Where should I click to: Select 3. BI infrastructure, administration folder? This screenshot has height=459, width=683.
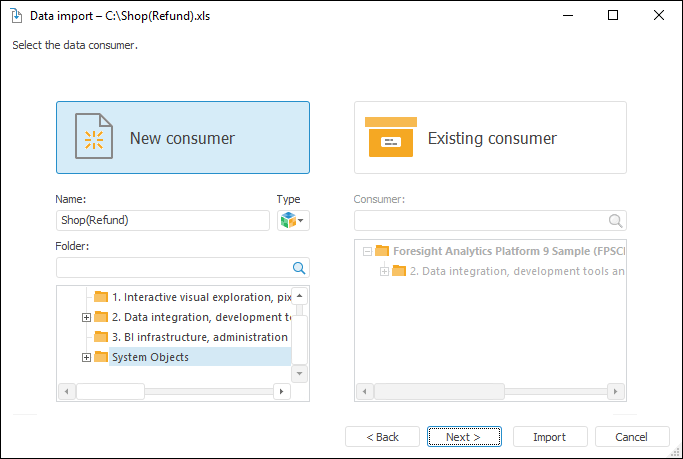click(x=199, y=337)
